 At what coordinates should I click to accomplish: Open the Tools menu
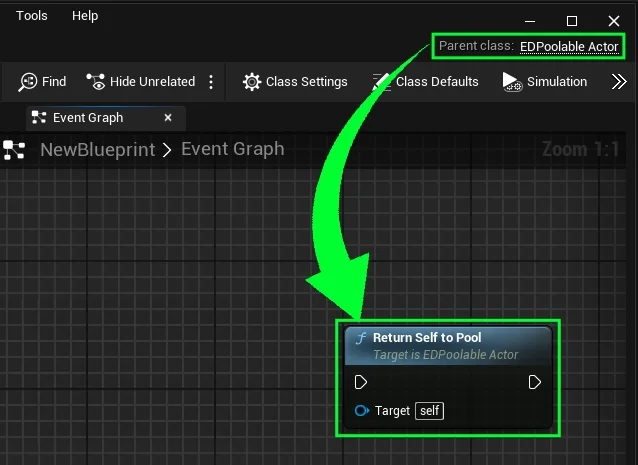(x=32, y=16)
